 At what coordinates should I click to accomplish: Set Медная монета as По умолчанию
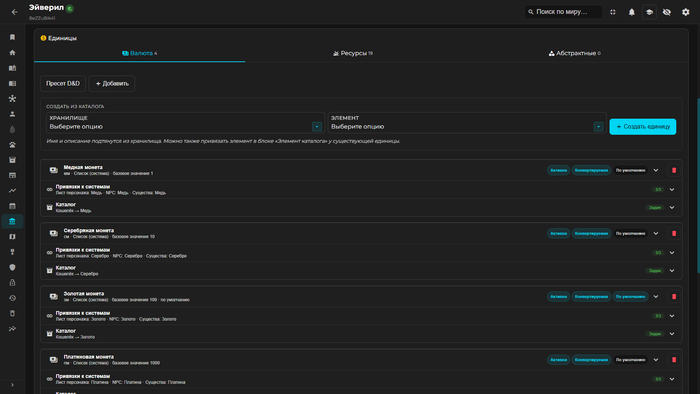pyautogui.click(x=630, y=170)
